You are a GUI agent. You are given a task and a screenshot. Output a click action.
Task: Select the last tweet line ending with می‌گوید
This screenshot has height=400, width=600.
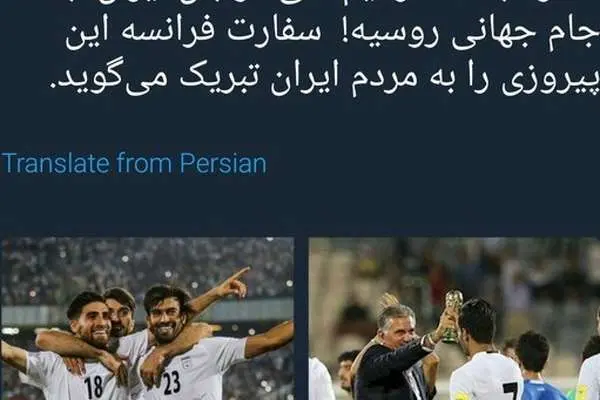tap(324, 78)
